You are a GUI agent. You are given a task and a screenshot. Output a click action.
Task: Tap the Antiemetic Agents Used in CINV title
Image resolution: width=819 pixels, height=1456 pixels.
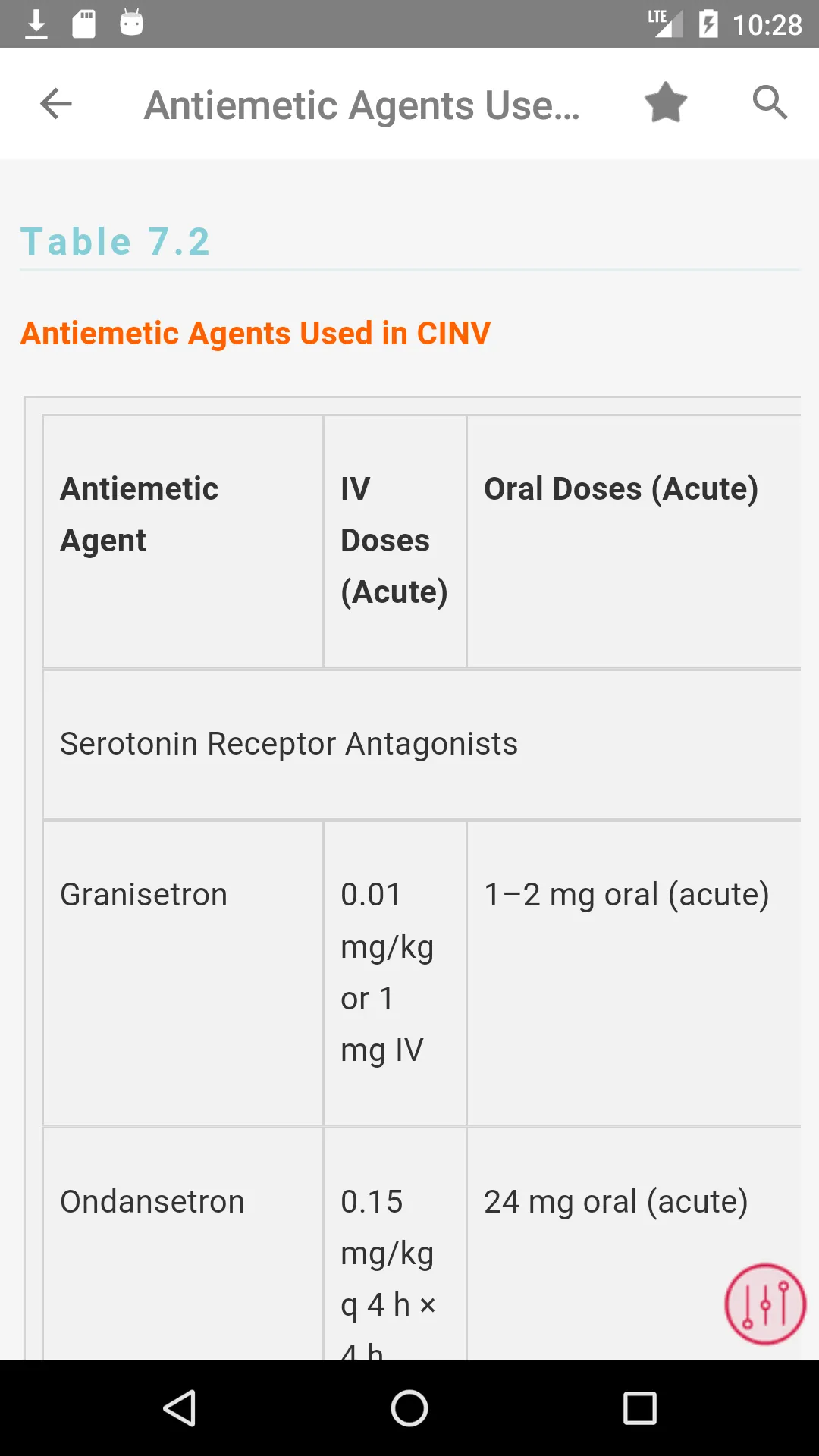click(x=256, y=334)
